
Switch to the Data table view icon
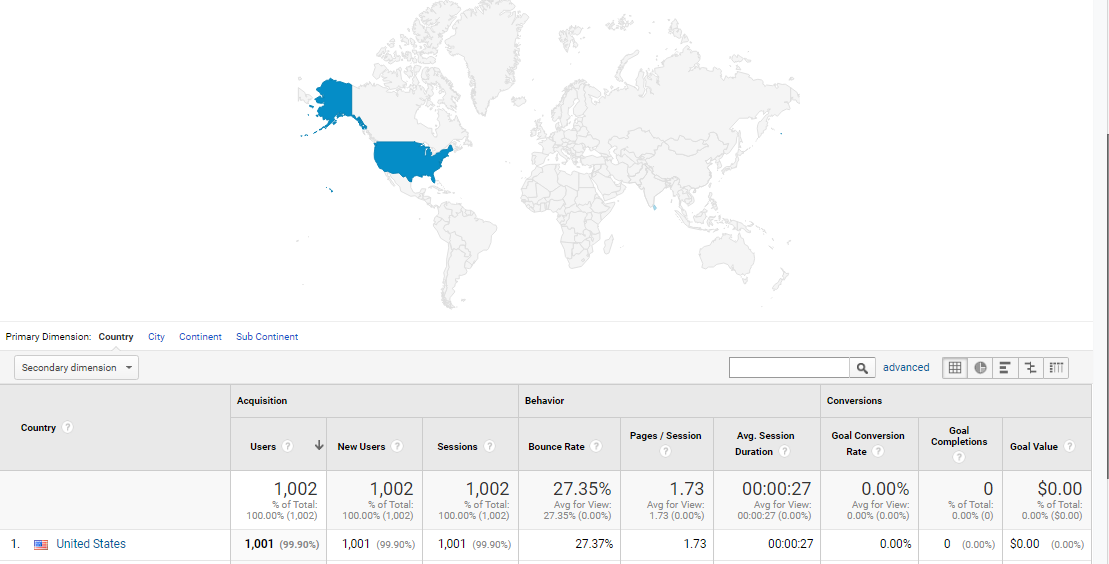tap(955, 368)
